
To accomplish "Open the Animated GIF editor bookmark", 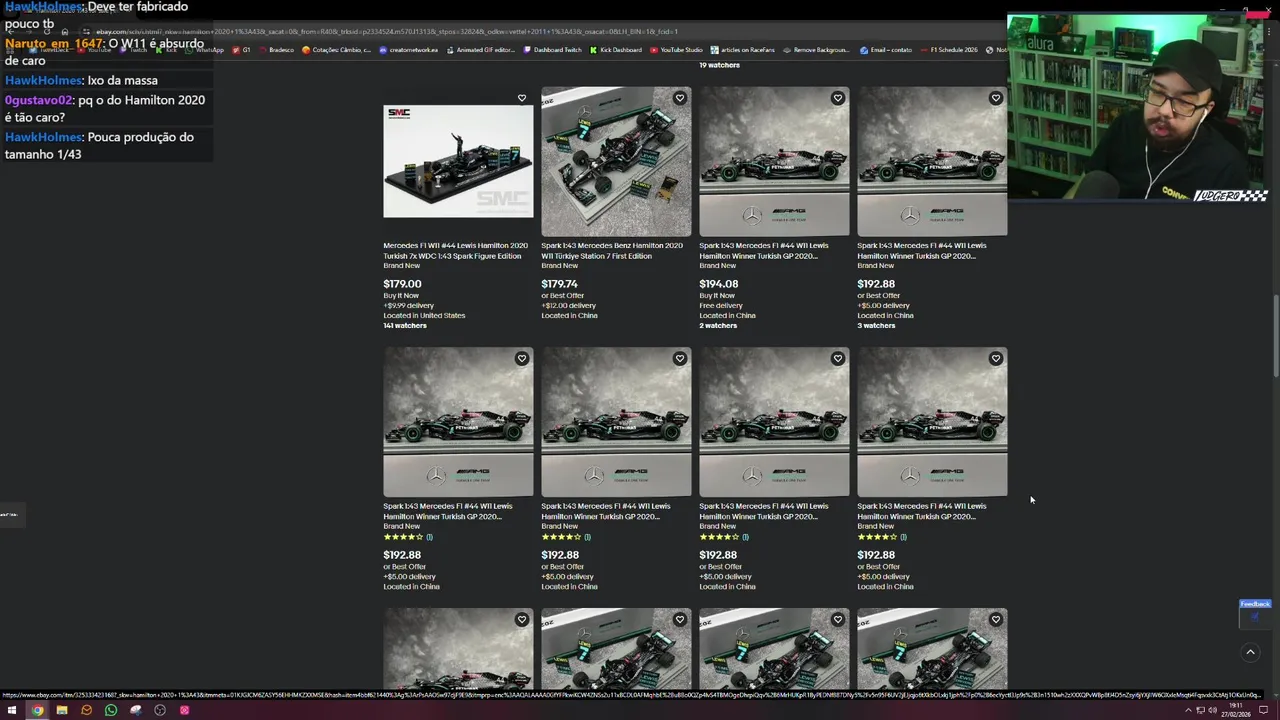I will click(481, 50).
